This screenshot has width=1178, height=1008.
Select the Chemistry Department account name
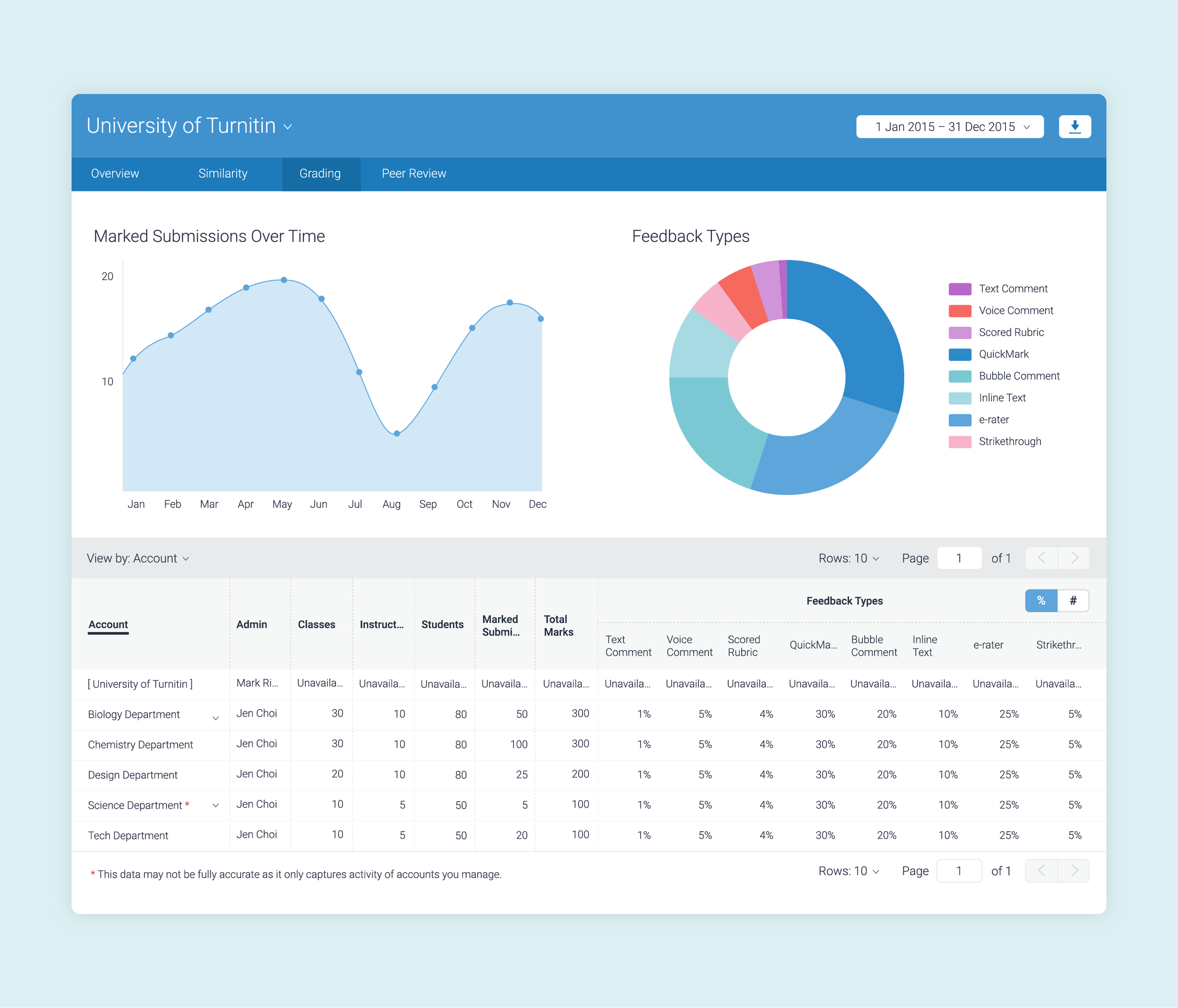(x=140, y=744)
